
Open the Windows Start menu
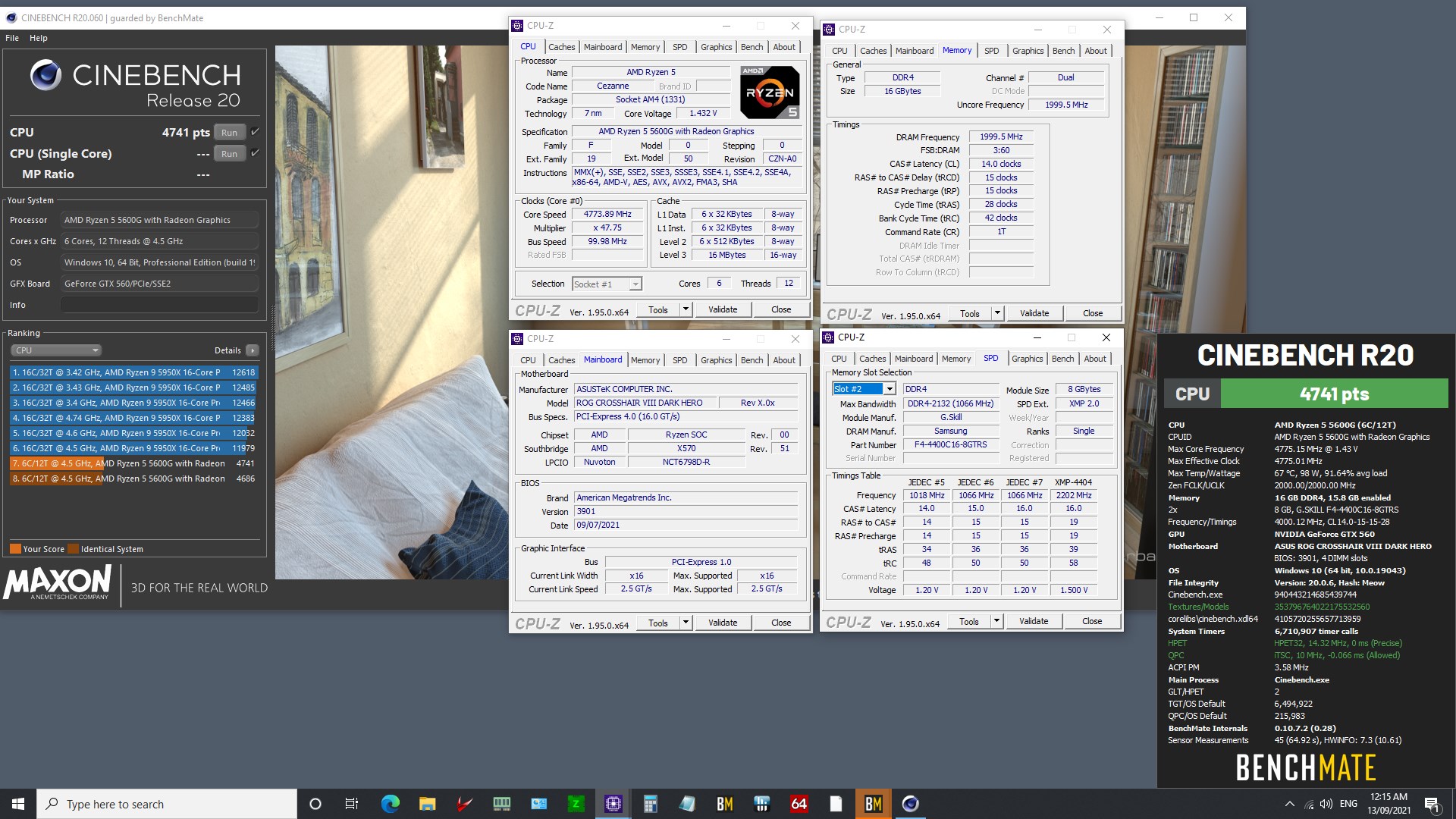tap(18, 804)
